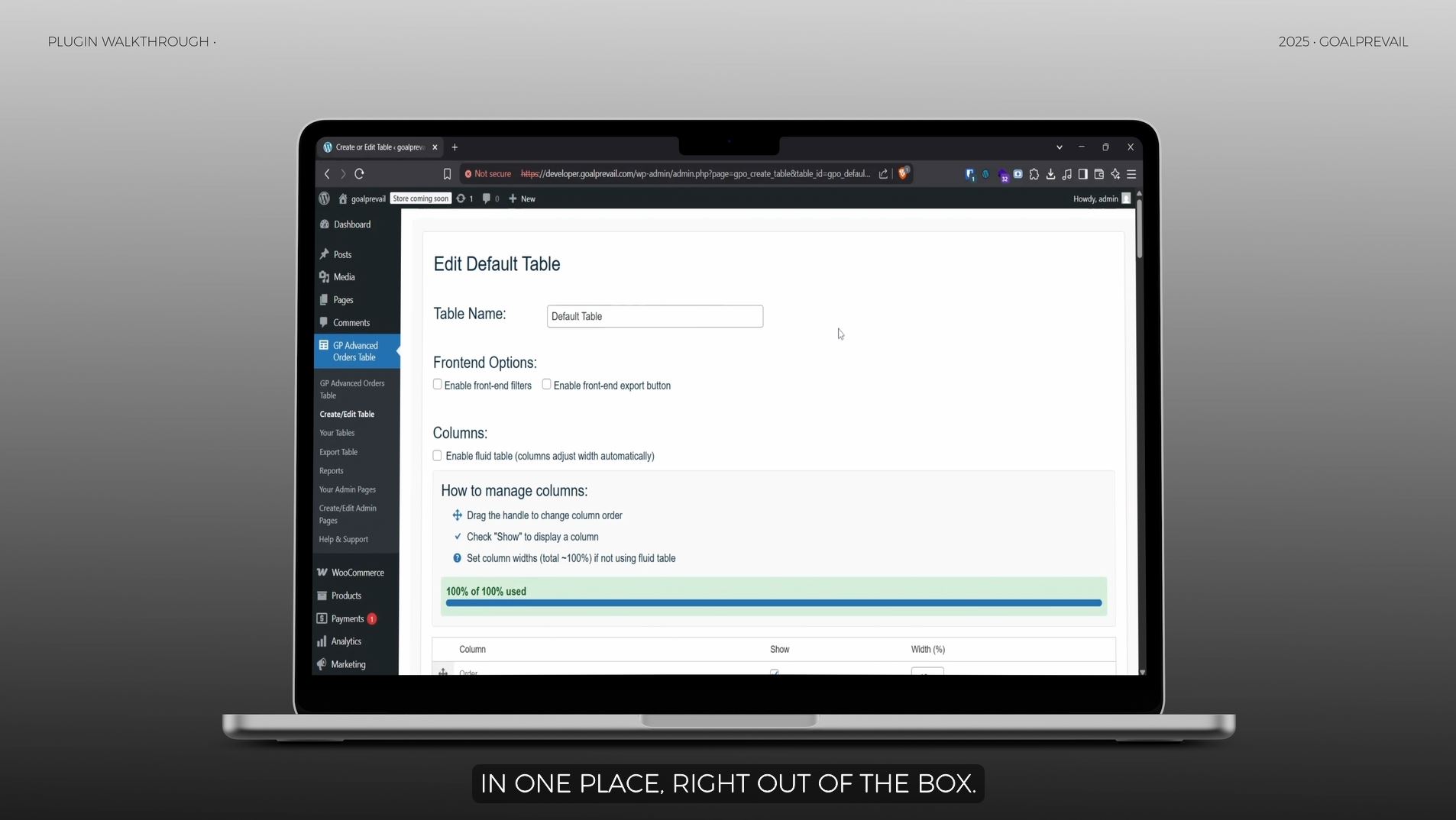Open Your Admin Pages submenu link
Viewport: 1456px width, 820px height.
pos(348,489)
